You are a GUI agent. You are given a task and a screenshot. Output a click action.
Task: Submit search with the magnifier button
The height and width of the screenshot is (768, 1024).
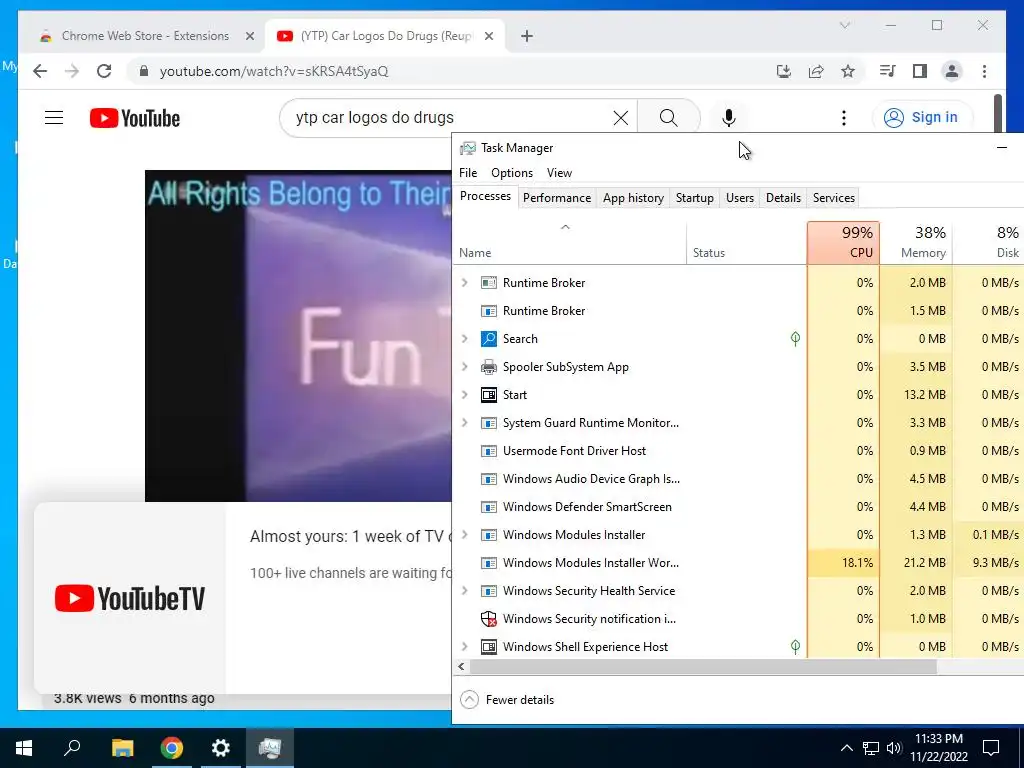668,118
